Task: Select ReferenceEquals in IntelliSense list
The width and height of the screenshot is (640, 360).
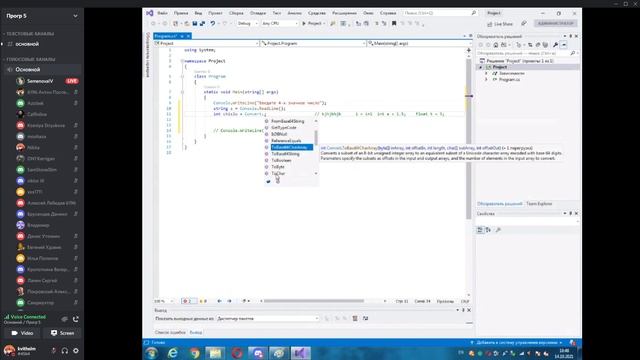Action: pyautogui.click(x=286, y=141)
